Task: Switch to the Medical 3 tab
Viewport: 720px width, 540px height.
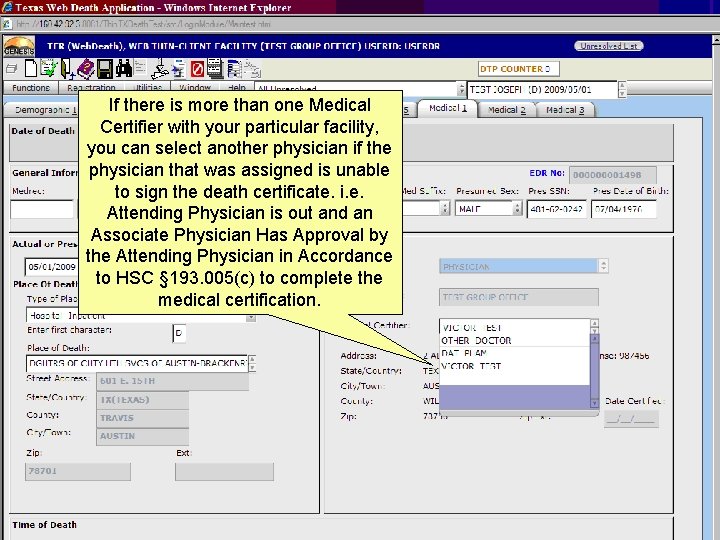Action: click(x=565, y=110)
